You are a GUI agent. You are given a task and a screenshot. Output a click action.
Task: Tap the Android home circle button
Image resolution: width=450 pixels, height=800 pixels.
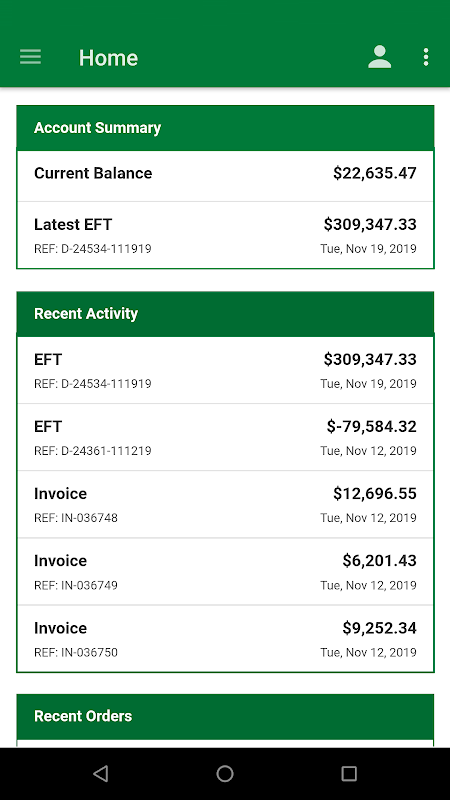tap(225, 773)
